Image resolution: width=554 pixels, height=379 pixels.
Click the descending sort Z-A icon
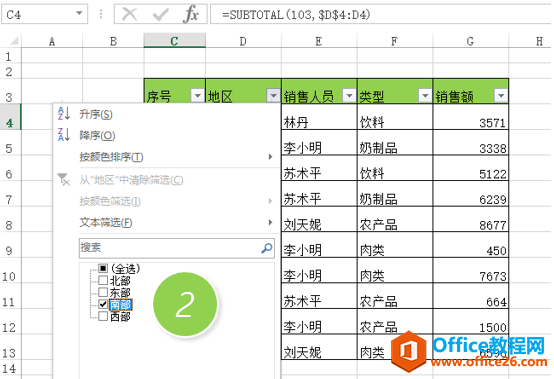tap(64, 135)
